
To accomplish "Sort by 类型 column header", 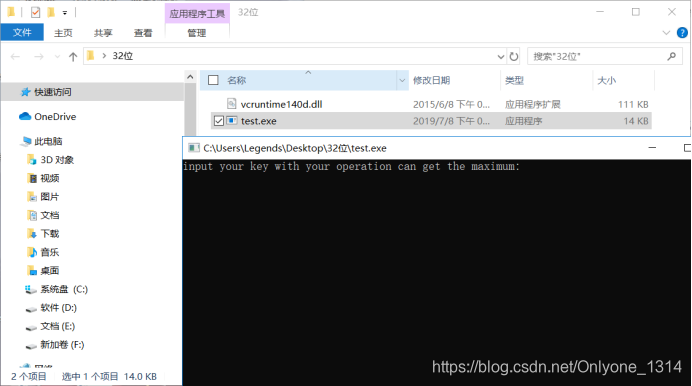I will coord(514,80).
